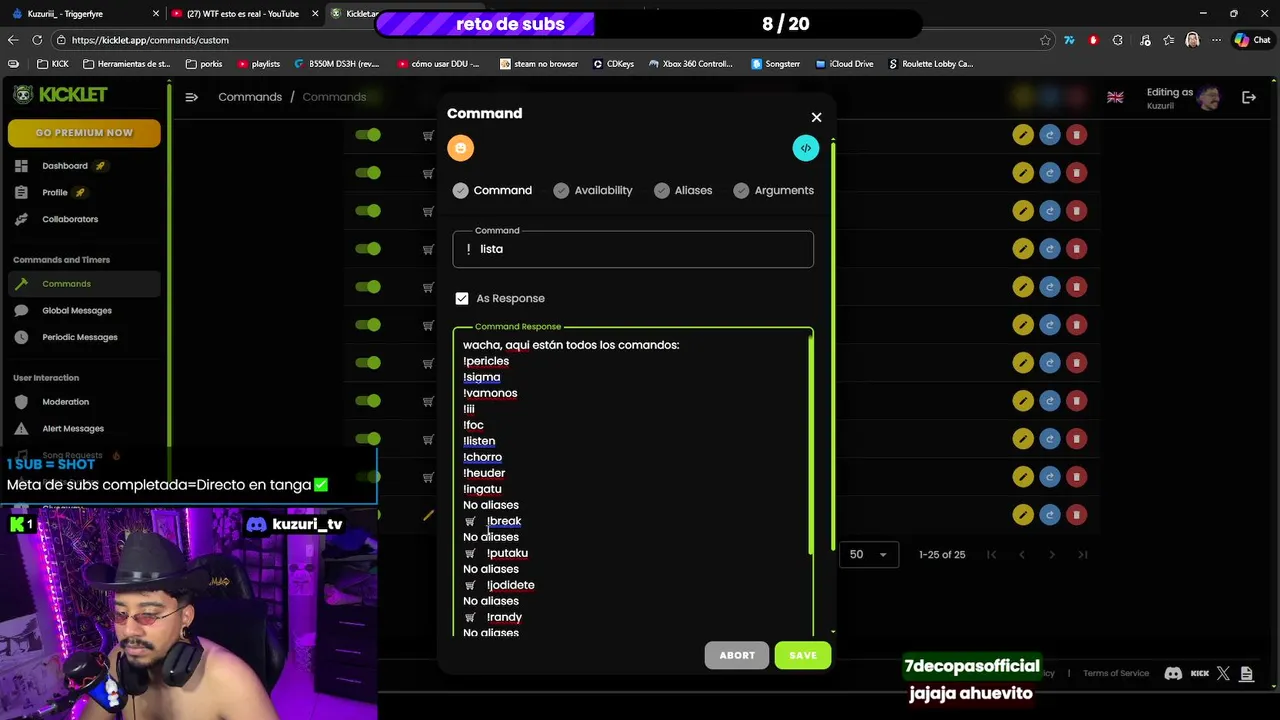Click Commands breadcrumb link
The image size is (1280, 720).
[x=250, y=97]
